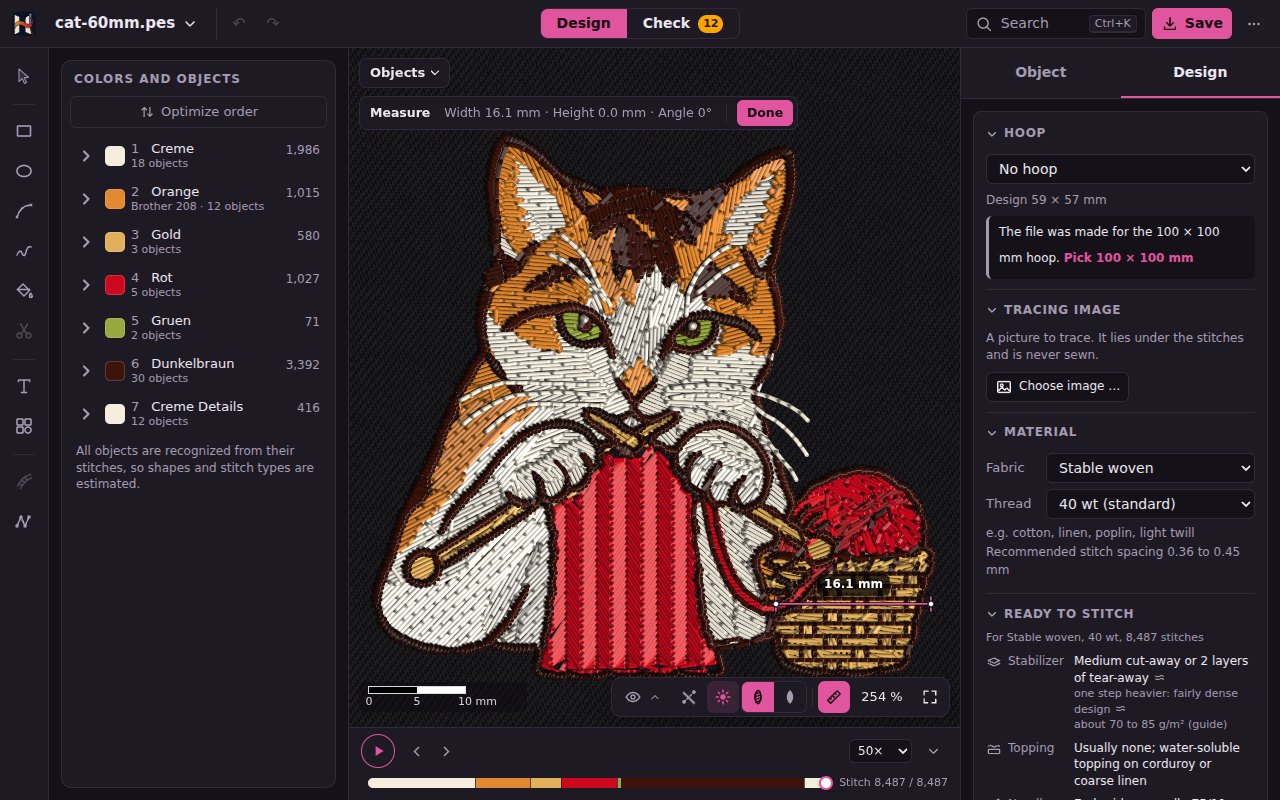Viewport: 1280px width, 800px height.
Task: Select the Orange Brother 208 row
Action: [198, 198]
